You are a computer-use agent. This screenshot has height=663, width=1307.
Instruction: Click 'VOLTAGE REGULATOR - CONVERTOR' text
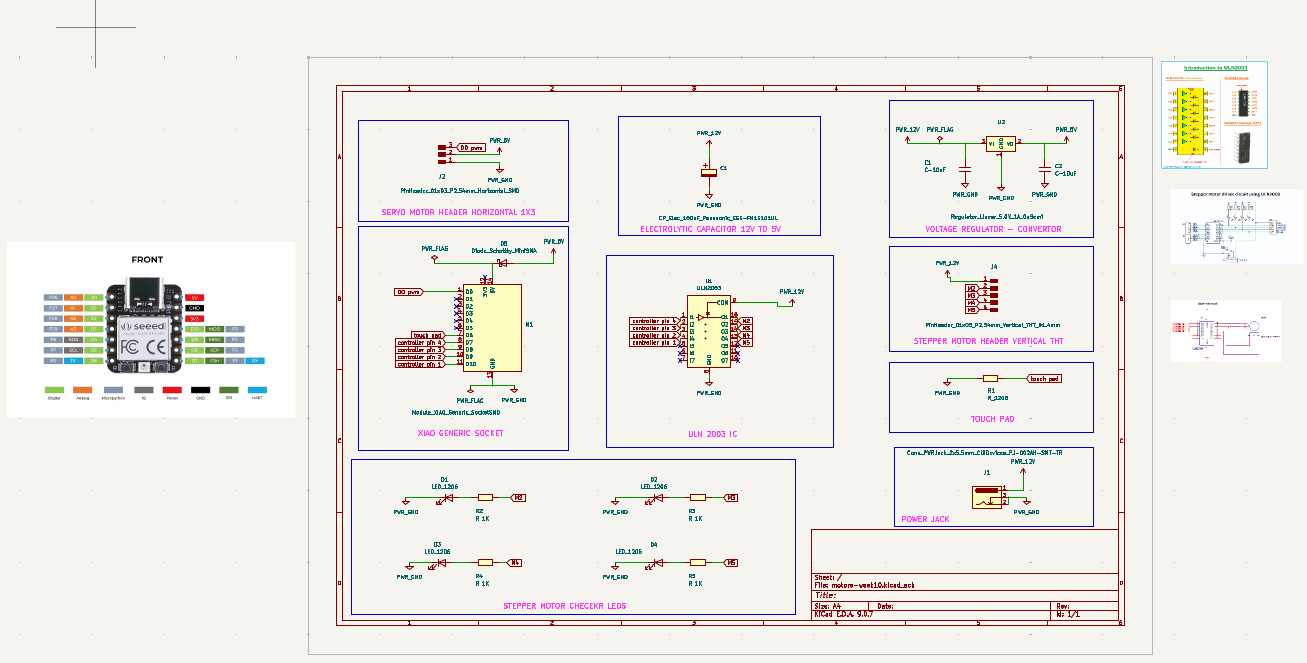pos(993,229)
